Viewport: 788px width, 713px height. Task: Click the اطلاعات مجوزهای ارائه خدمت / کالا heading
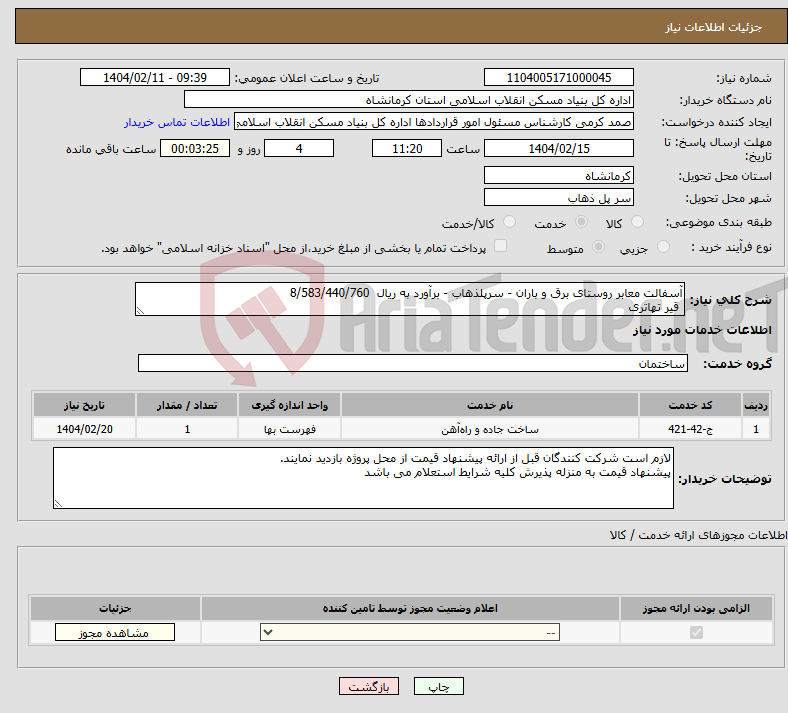pyautogui.click(x=698, y=535)
